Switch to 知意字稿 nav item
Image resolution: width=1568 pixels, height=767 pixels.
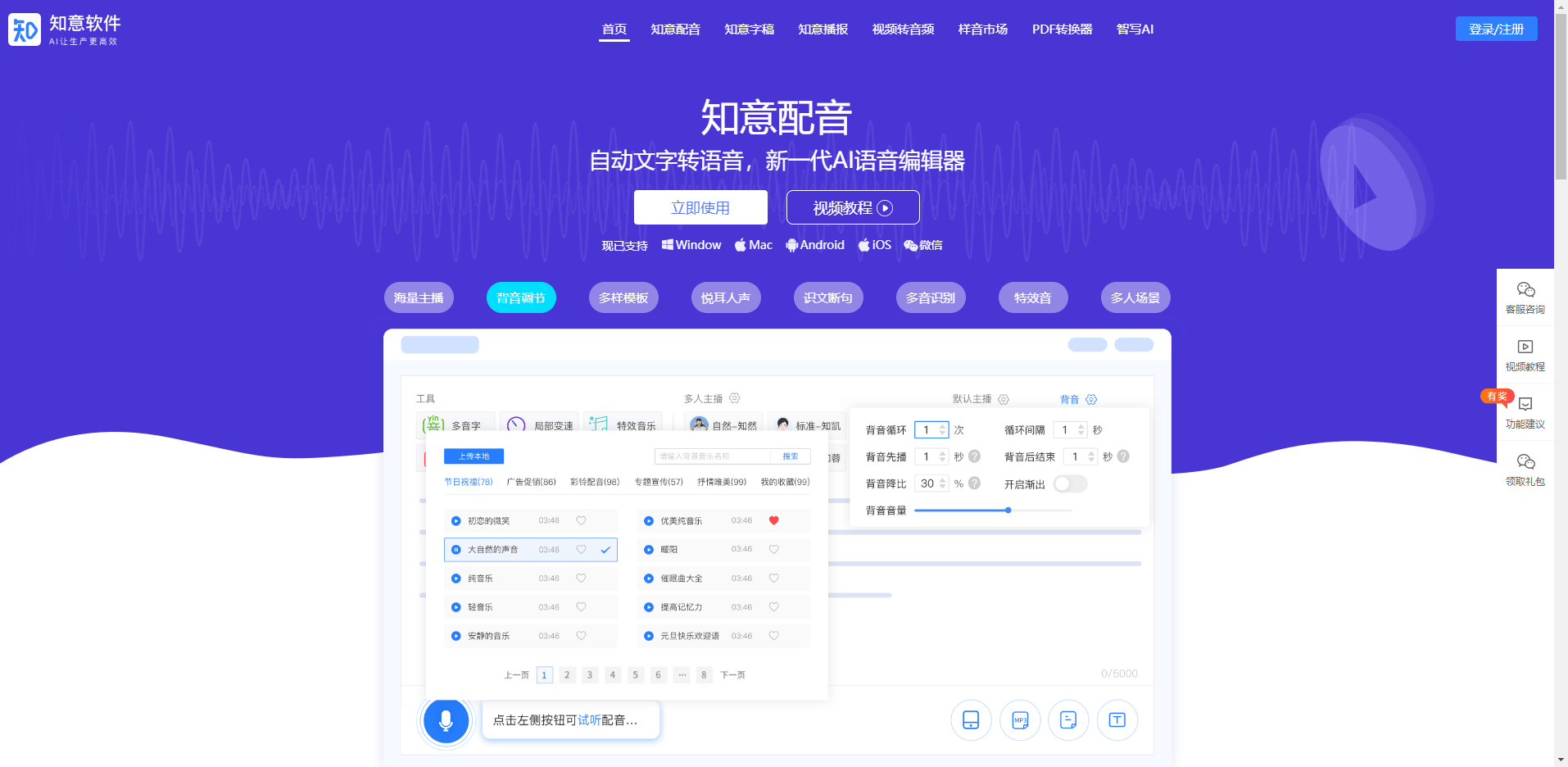[x=749, y=29]
